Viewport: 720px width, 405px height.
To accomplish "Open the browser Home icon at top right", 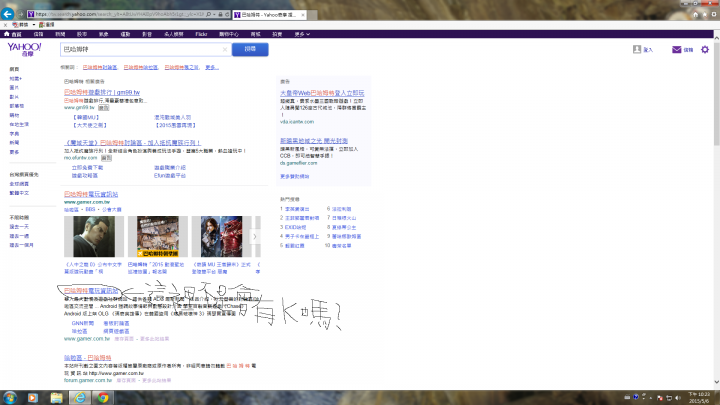I will pos(696,14).
